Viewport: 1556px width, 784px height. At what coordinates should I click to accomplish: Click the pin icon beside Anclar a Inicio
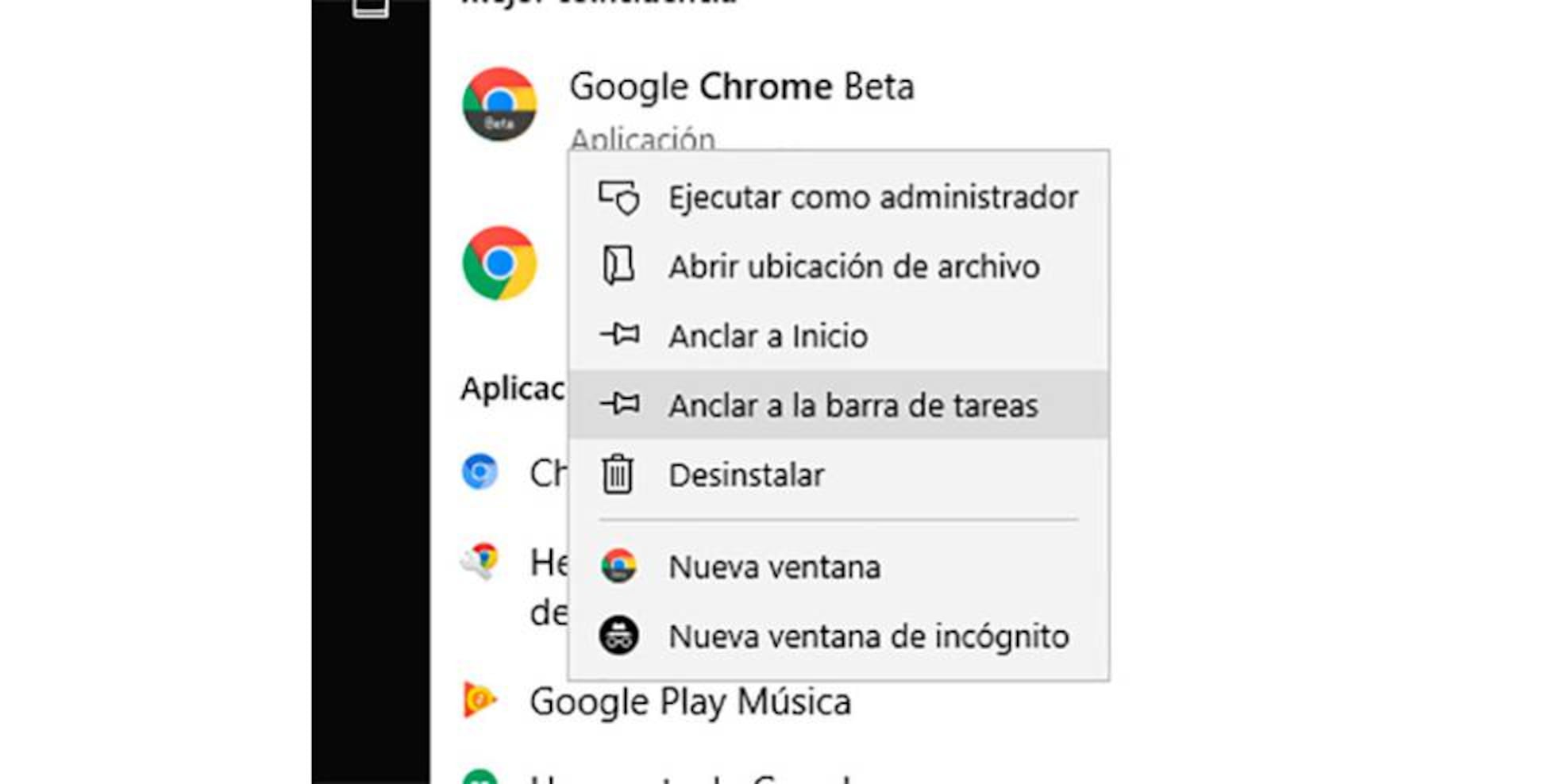(x=620, y=335)
